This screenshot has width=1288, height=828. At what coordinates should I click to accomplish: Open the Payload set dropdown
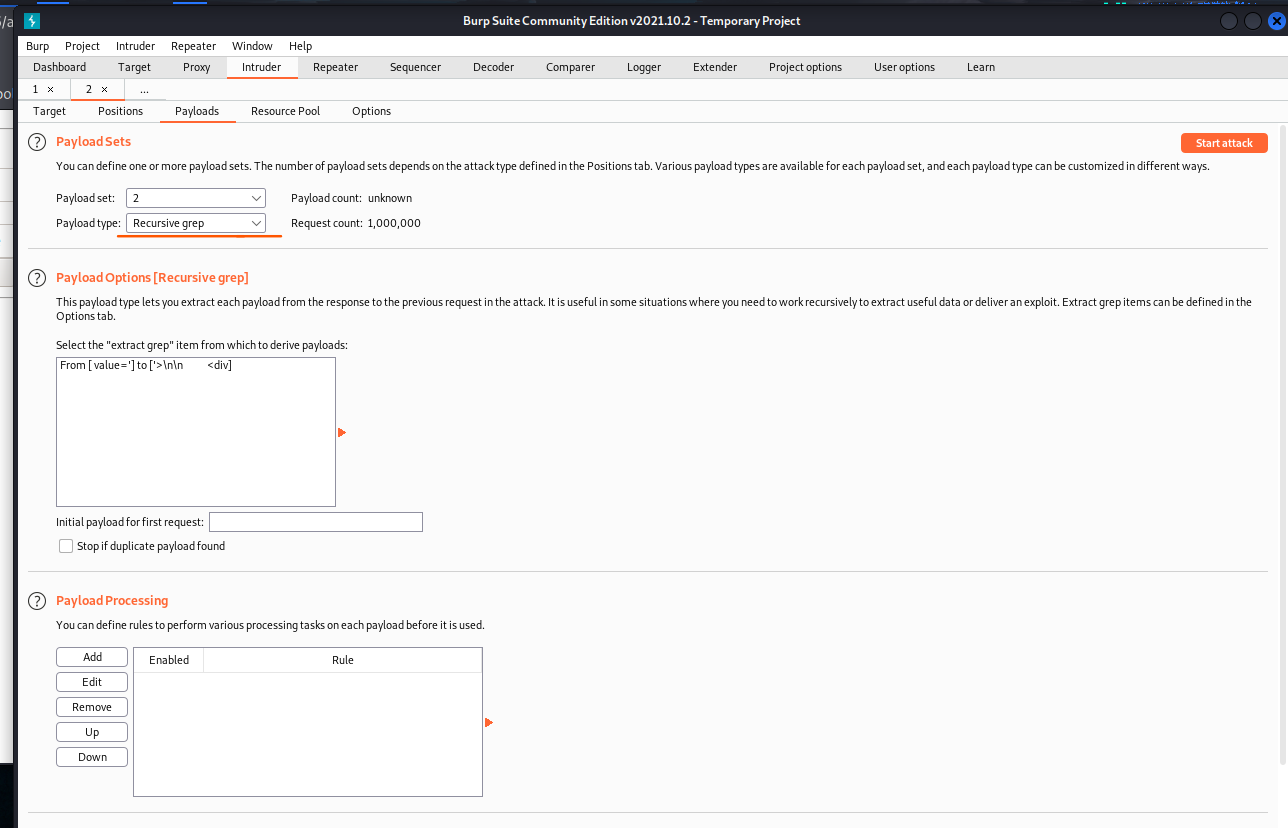point(196,198)
